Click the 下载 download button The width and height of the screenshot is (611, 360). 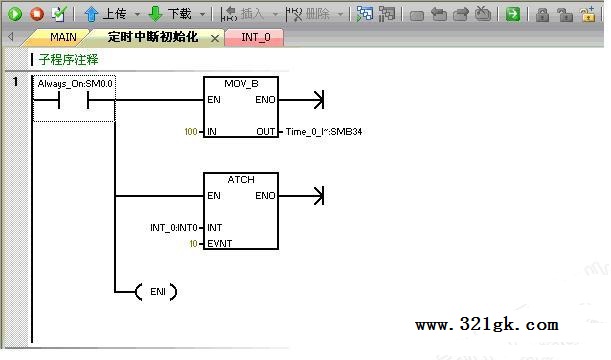click(170, 14)
